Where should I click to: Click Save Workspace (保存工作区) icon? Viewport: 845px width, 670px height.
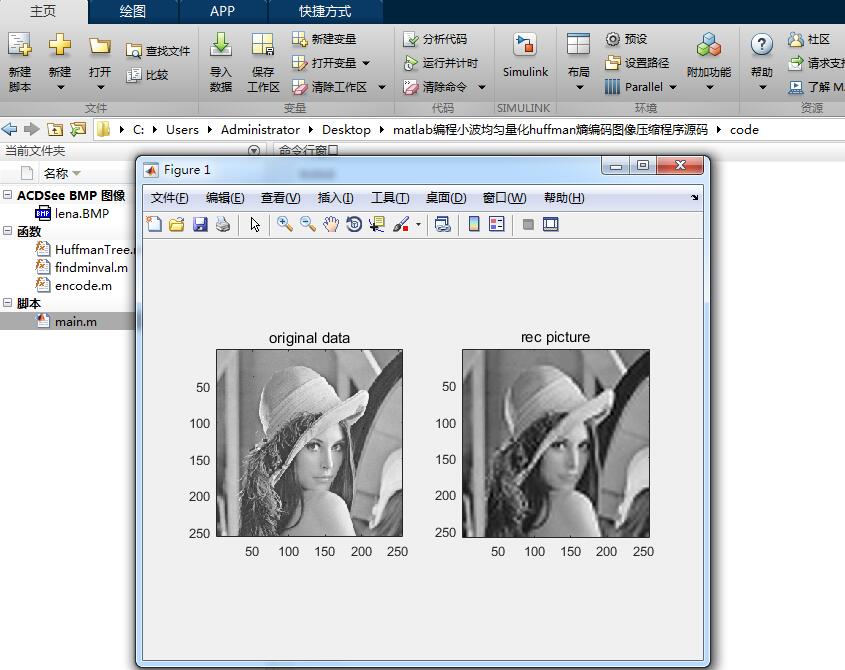pyautogui.click(x=263, y=44)
